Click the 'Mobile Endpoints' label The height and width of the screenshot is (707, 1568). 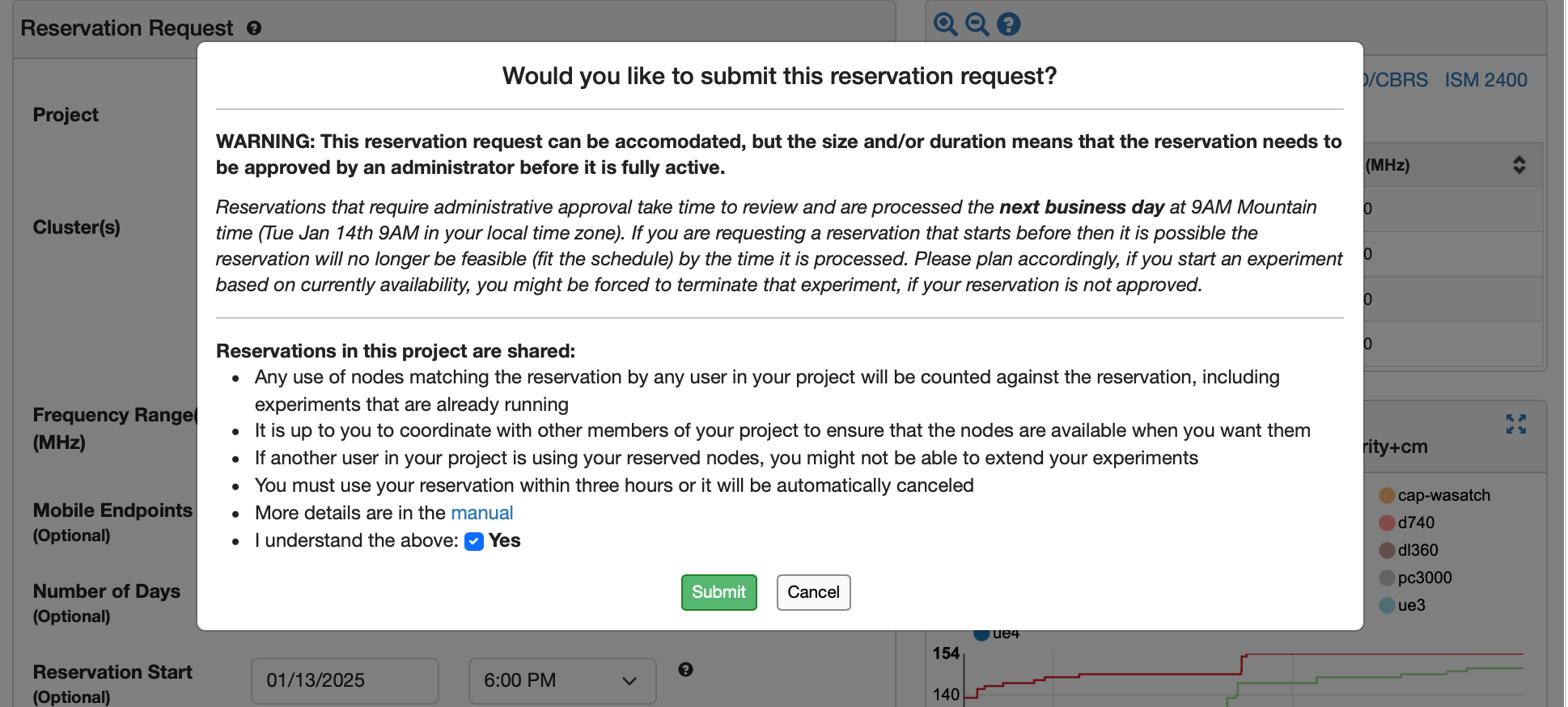coord(112,510)
